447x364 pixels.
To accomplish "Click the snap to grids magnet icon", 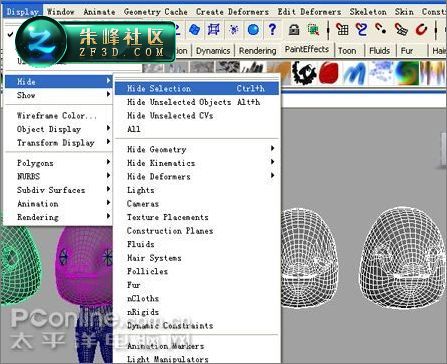I will click(x=342, y=29).
